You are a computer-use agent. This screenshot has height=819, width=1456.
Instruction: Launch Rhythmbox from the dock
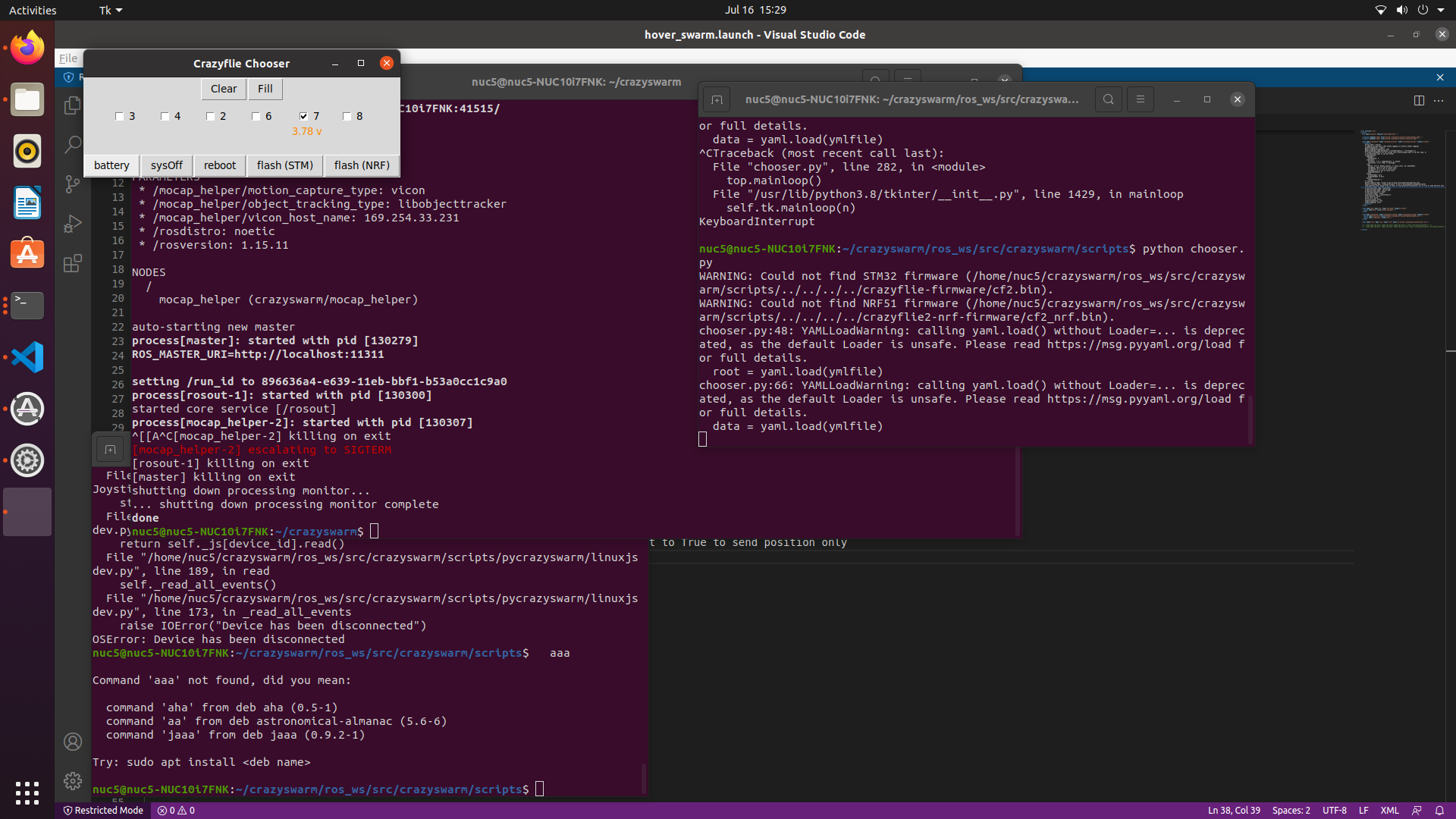click(x=27, y=151)
